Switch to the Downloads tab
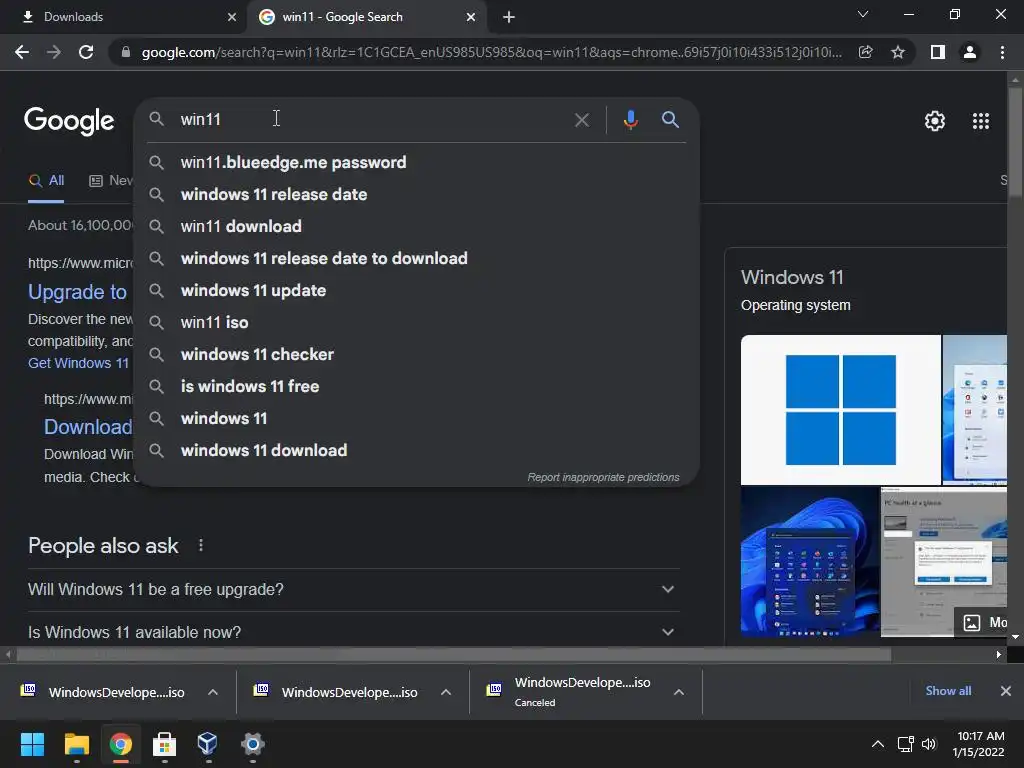 [123, 17]
